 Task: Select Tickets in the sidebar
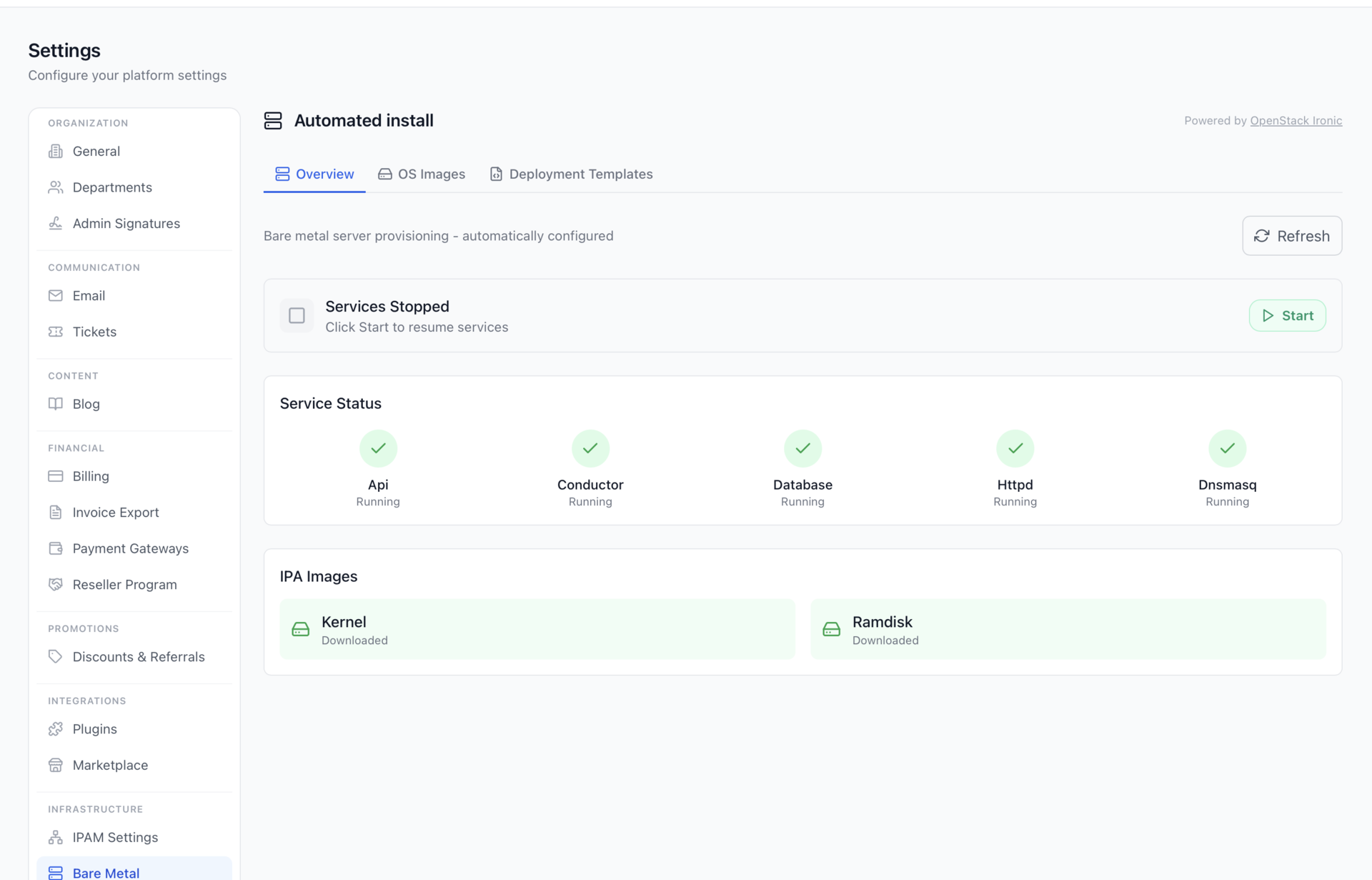pos(134,332)
